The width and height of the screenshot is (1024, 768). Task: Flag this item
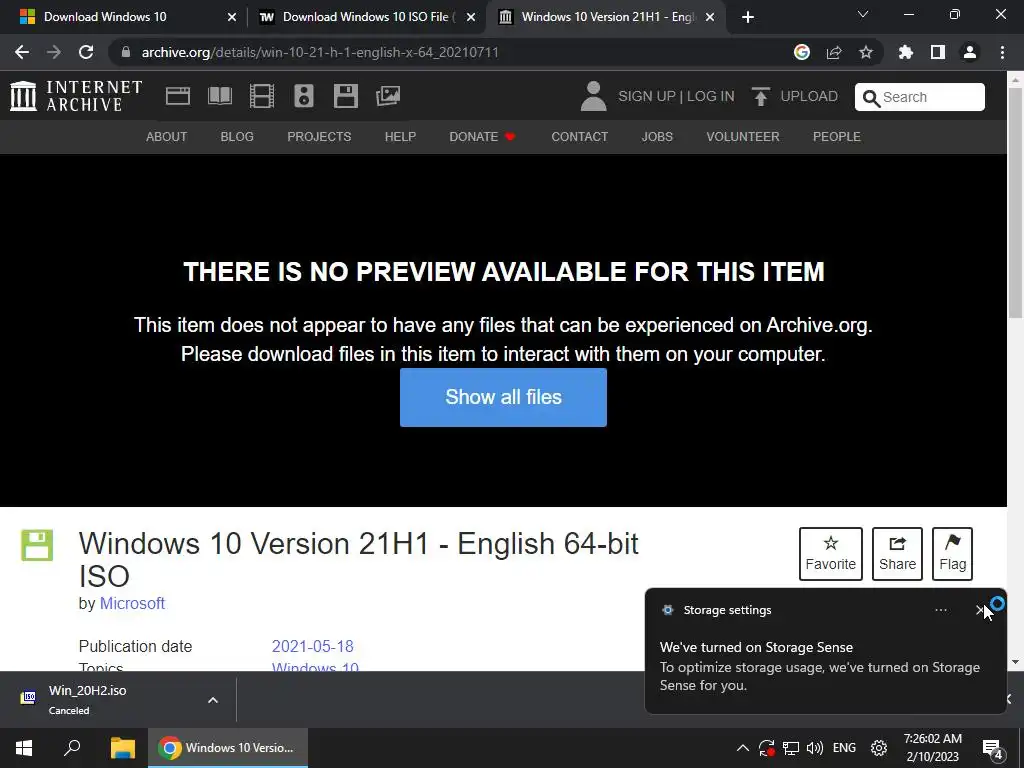tap(952, 554)
